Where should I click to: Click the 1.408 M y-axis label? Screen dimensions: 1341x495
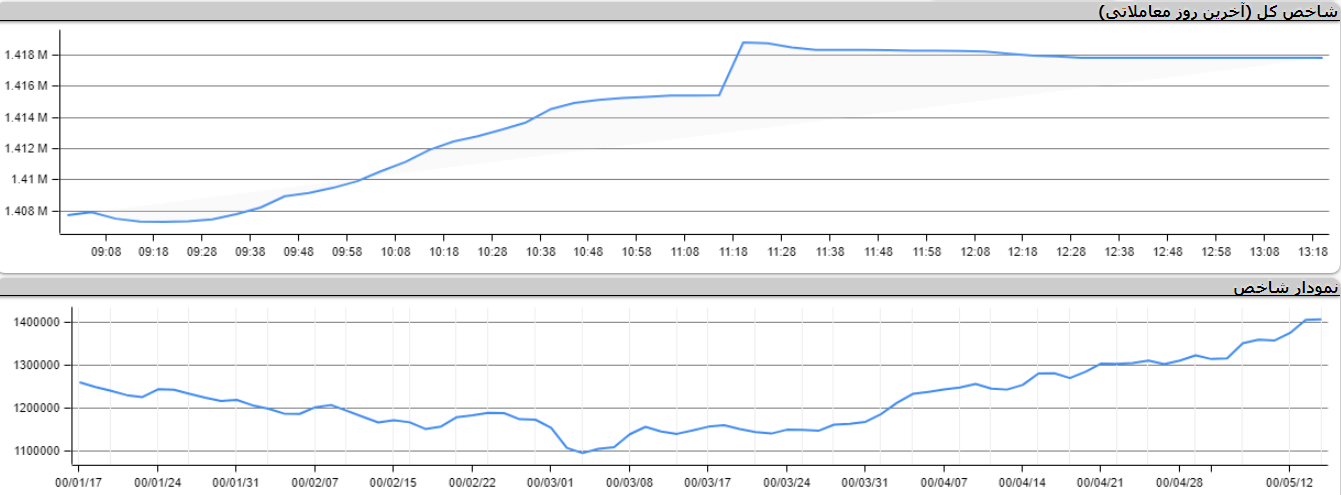(26, 211)
